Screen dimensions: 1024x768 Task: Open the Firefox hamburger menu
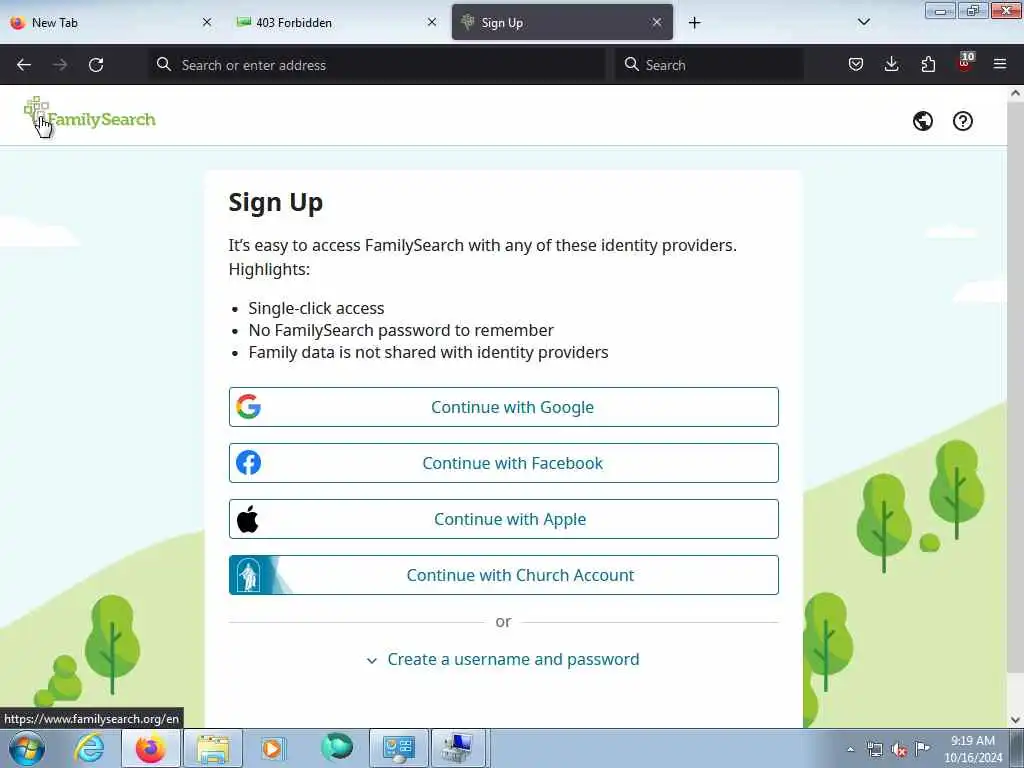click(1000, 64)
